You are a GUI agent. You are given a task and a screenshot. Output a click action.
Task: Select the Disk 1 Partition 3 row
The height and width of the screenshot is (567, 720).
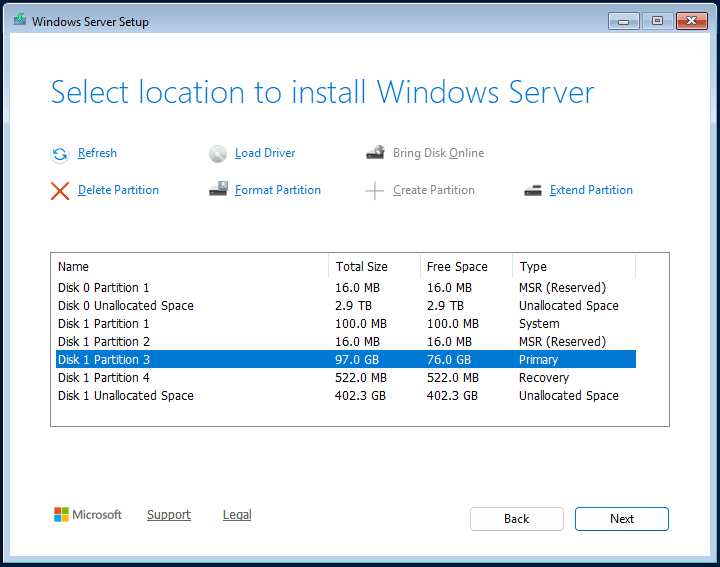(346, 359)
